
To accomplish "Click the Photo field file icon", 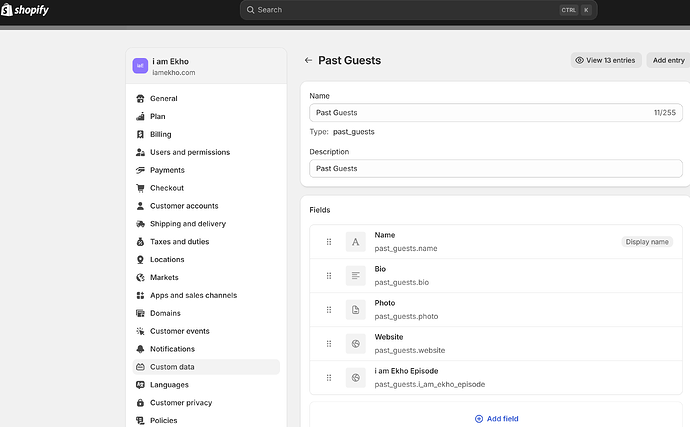I will click(355, 309).
